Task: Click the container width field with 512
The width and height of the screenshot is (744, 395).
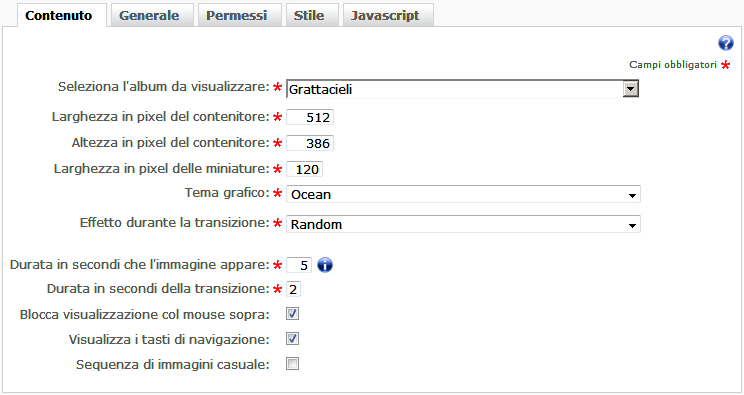Action: 310,117
